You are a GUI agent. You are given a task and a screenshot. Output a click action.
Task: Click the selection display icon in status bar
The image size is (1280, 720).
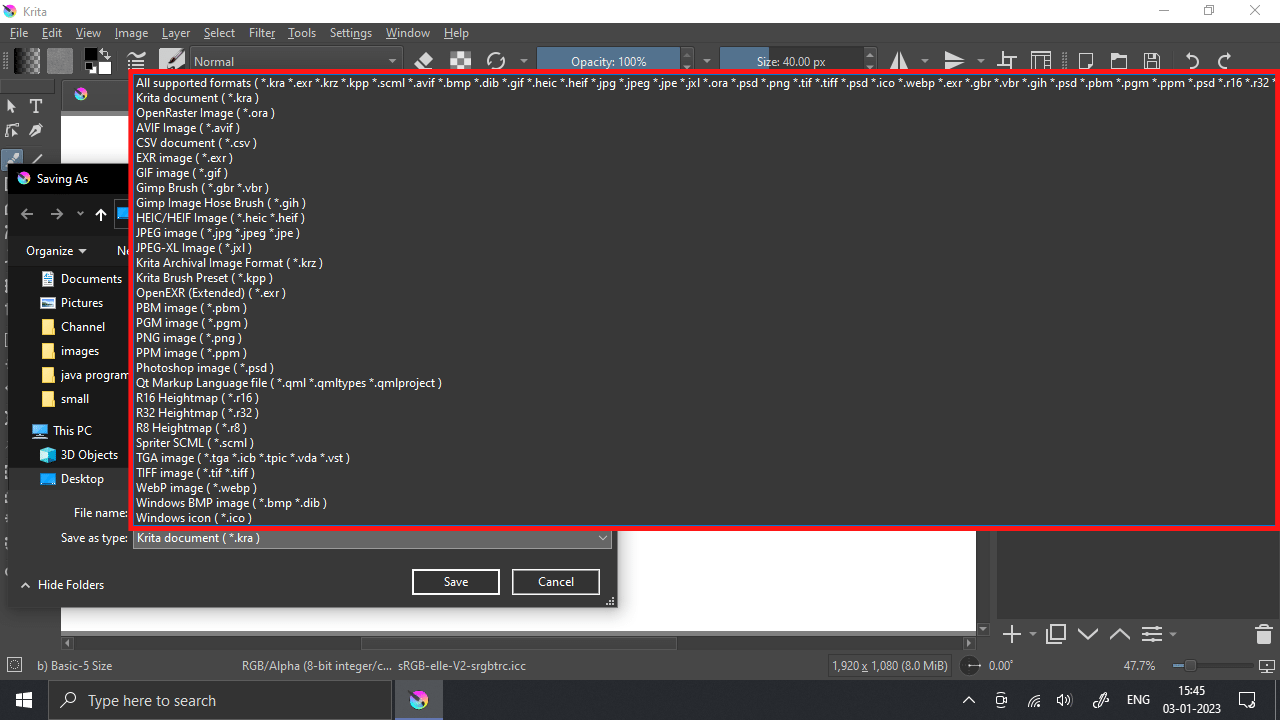coord(14,665)
